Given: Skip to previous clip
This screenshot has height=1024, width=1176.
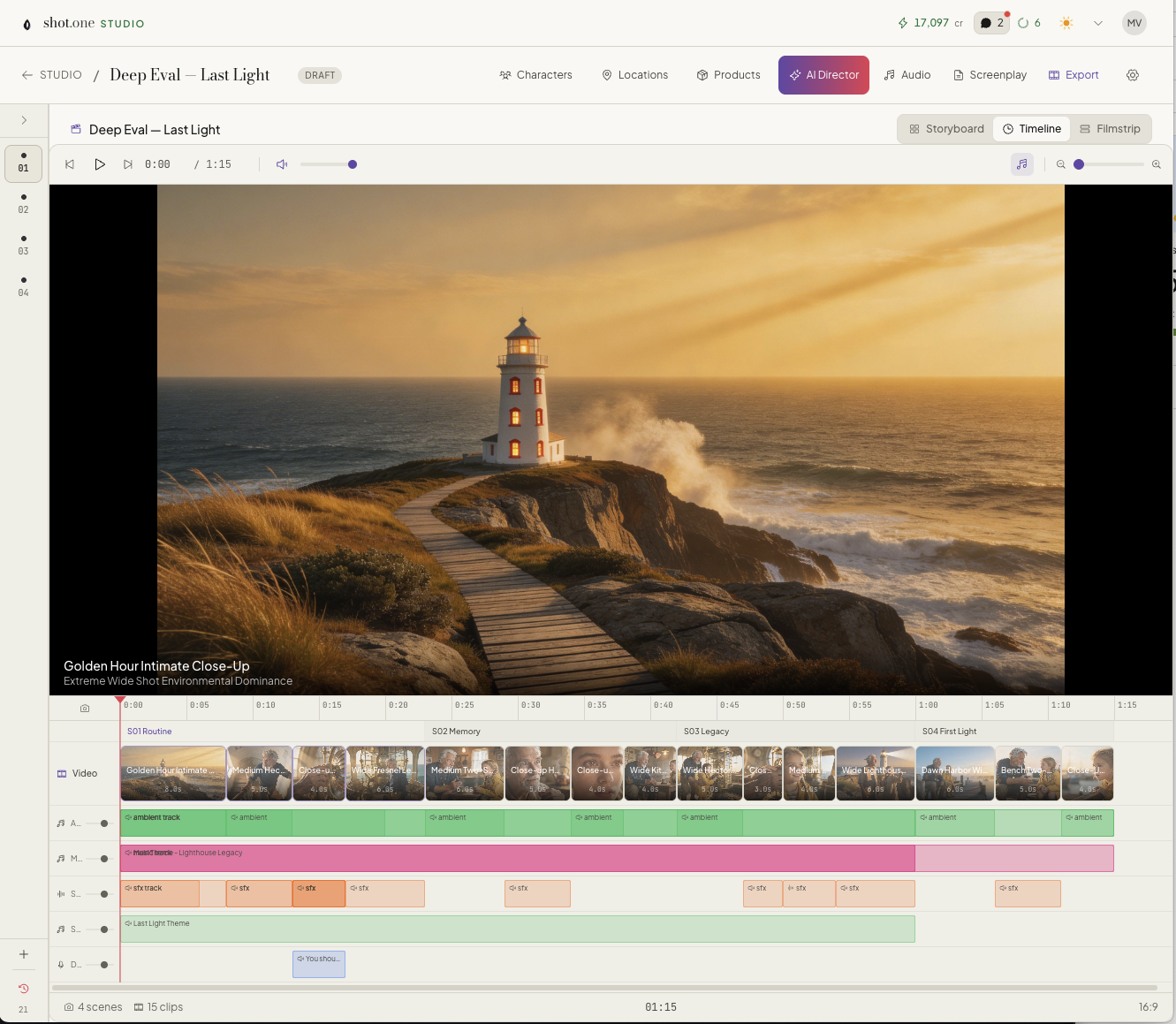Looking at the screenshot, I should coord(70,164).
